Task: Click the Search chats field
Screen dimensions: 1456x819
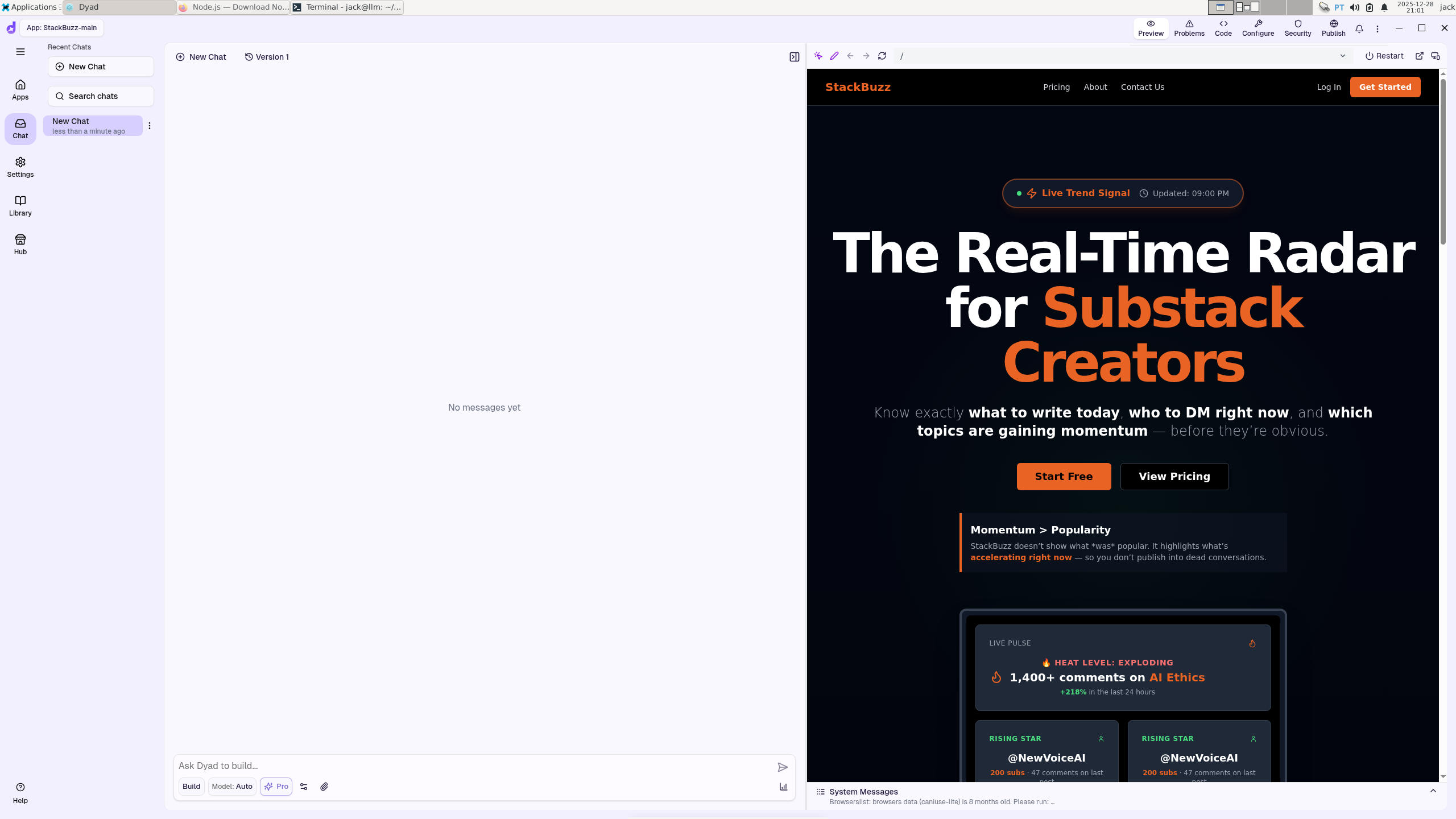Action: [101, 96]
